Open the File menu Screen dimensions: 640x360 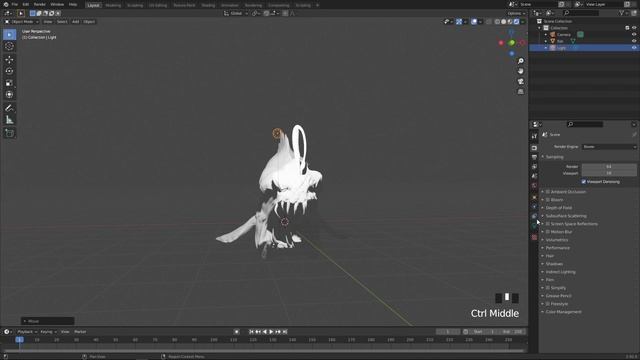pos(15,4)
